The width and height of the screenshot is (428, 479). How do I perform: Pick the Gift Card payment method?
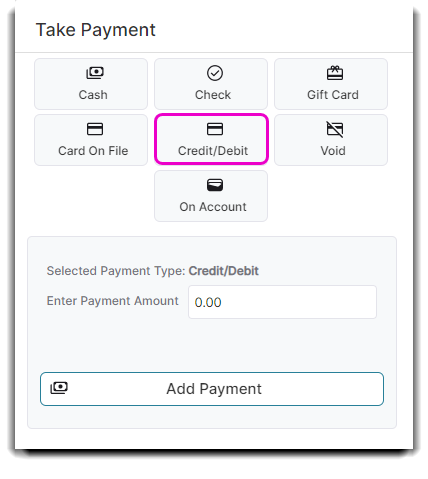(331, 84)
